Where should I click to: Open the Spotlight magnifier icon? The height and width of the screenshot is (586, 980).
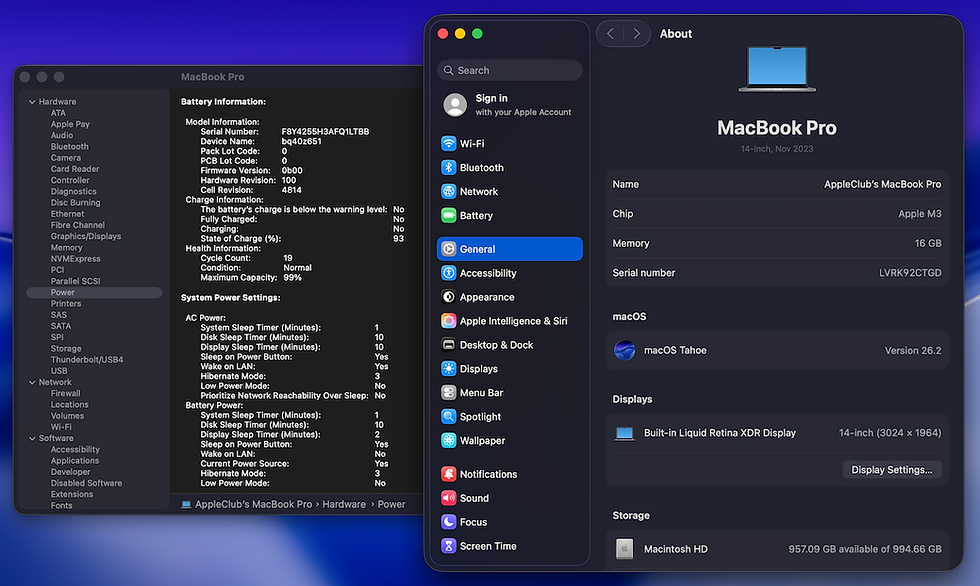(448, 417)
